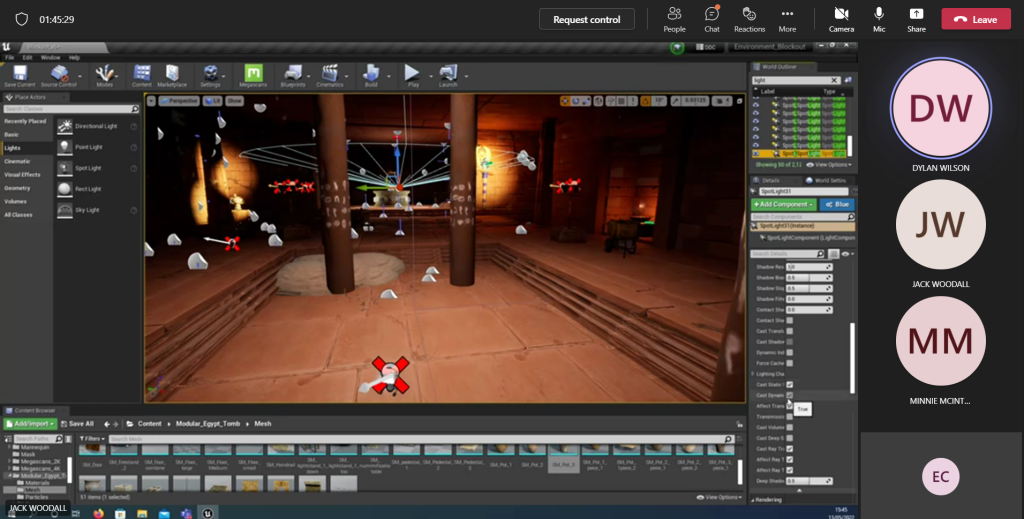Toggle the Cast Static Shadows checkbox
1024x519 pixels.
click(x=790, y=385)
